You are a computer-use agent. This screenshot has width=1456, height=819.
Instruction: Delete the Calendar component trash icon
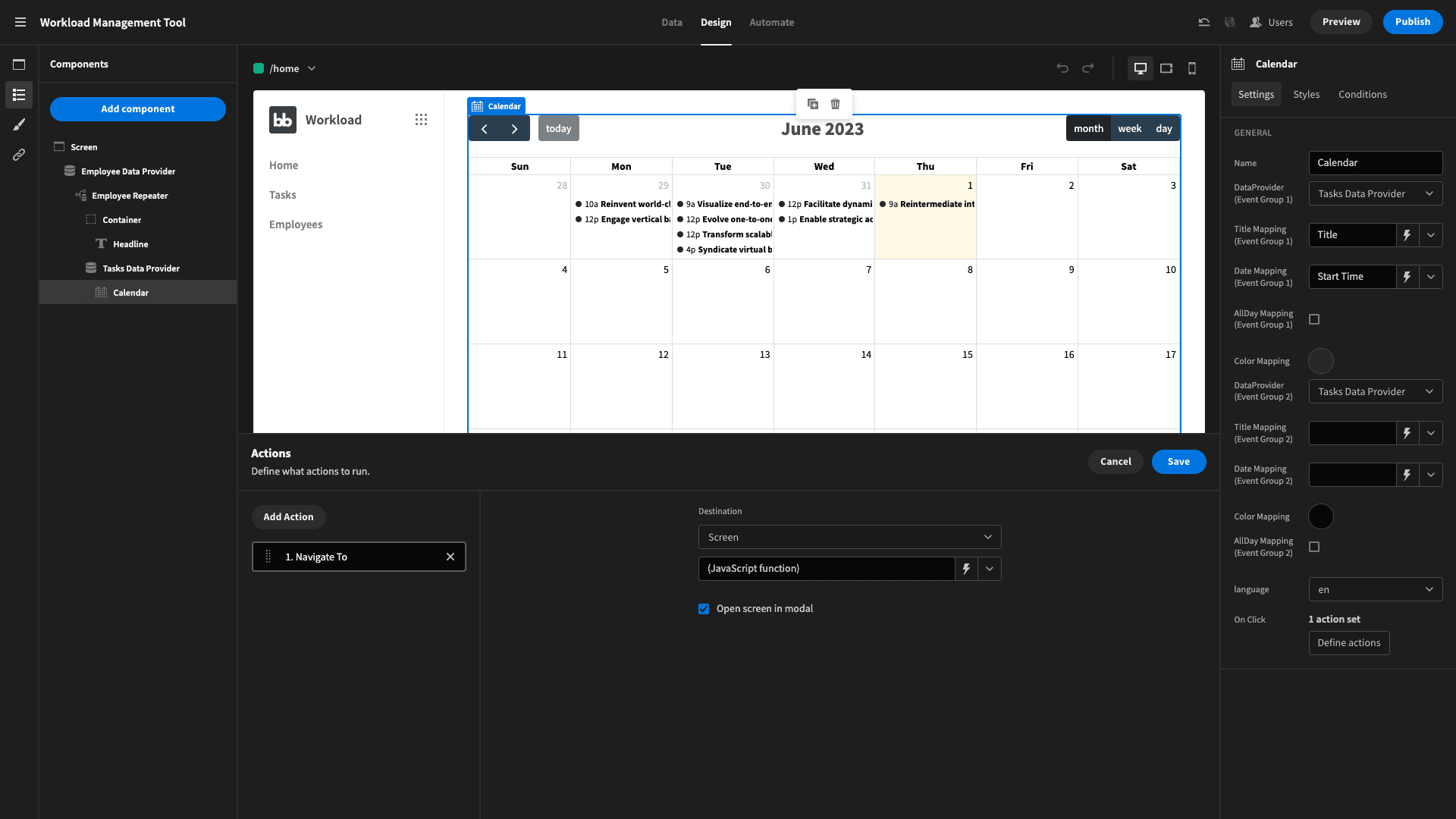click(x=836, y=104)
